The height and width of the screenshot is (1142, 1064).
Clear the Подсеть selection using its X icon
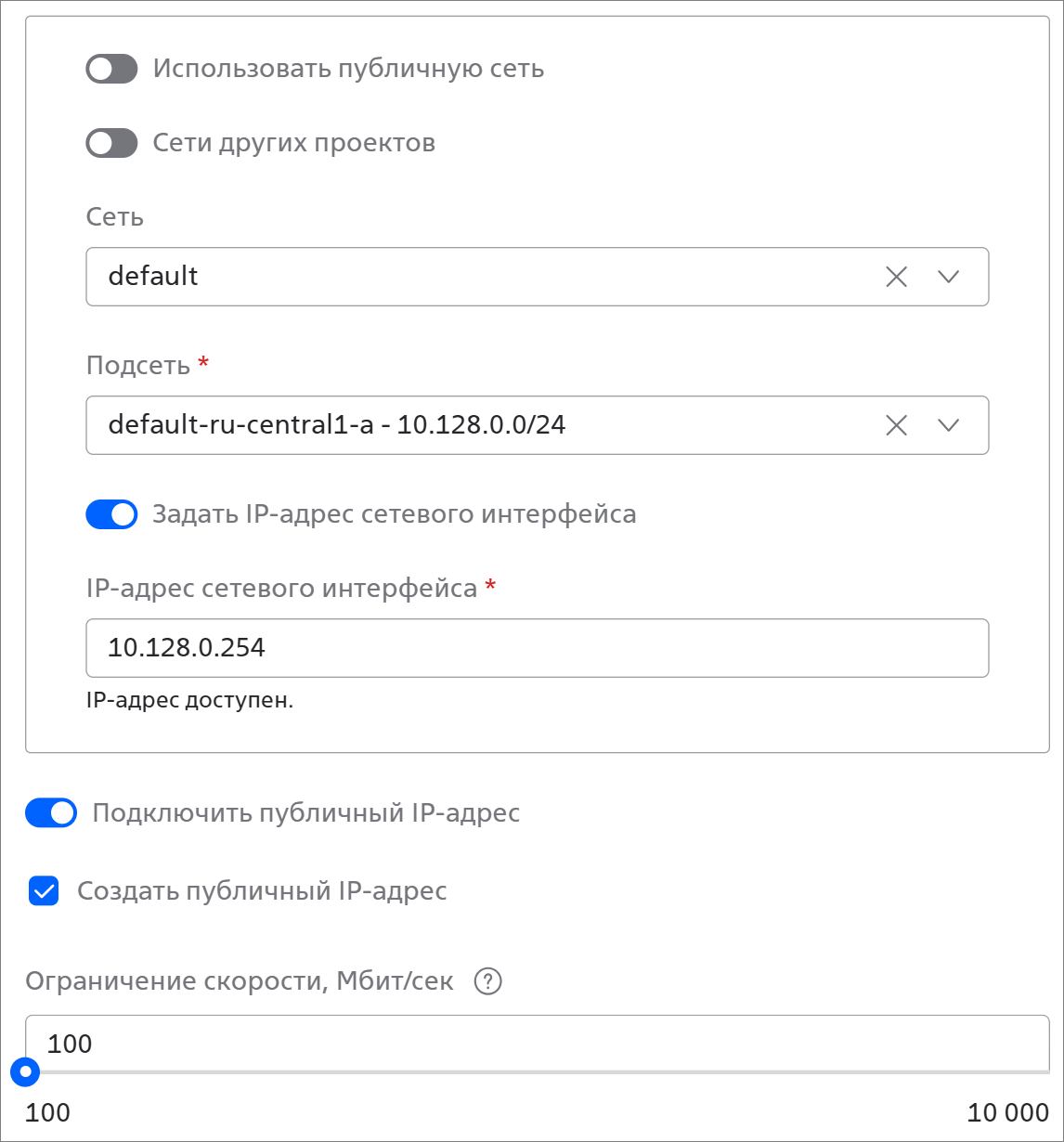(896, 425)
